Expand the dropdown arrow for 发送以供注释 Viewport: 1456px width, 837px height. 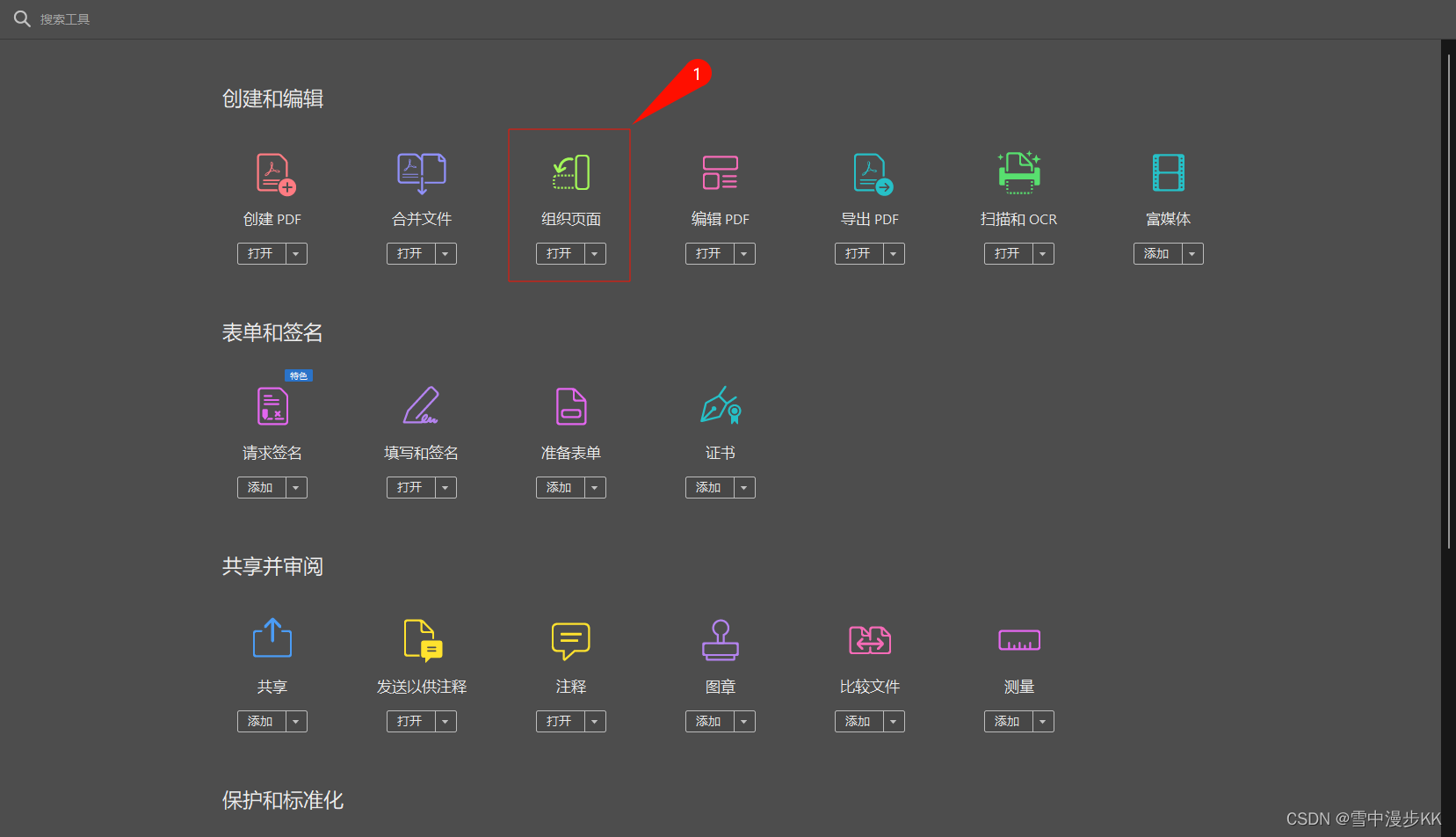pos(445,721)
